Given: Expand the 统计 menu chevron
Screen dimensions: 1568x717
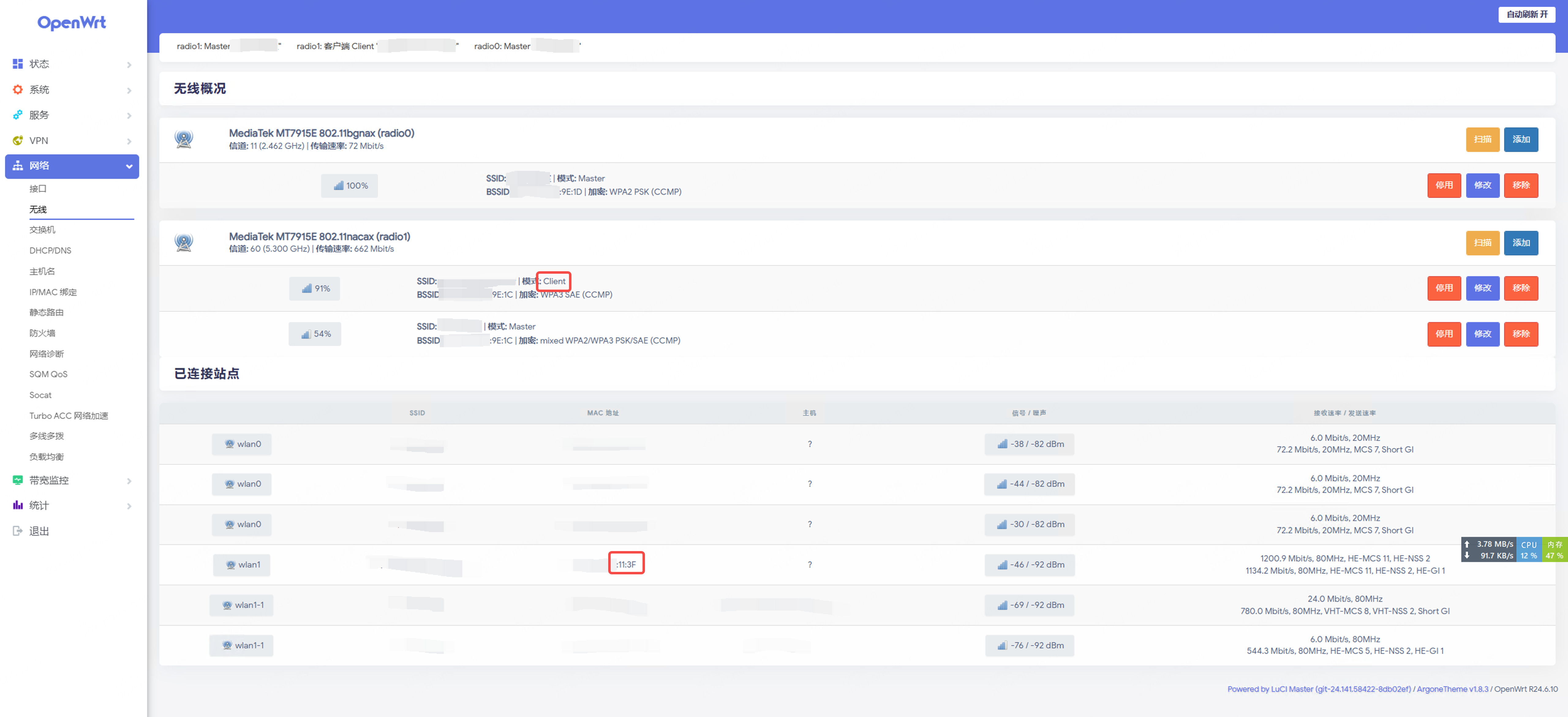Looking at the screenshot, I should (x=129, y=506).
